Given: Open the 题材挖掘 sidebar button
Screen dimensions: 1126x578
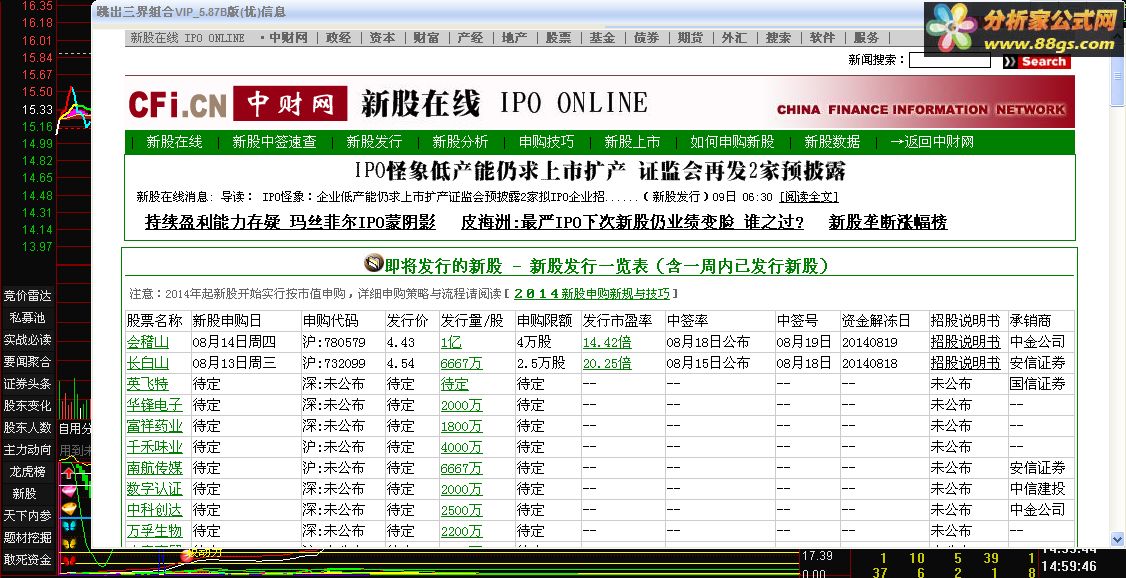Looking at the screenshot, I should click(x=27, y=538).
